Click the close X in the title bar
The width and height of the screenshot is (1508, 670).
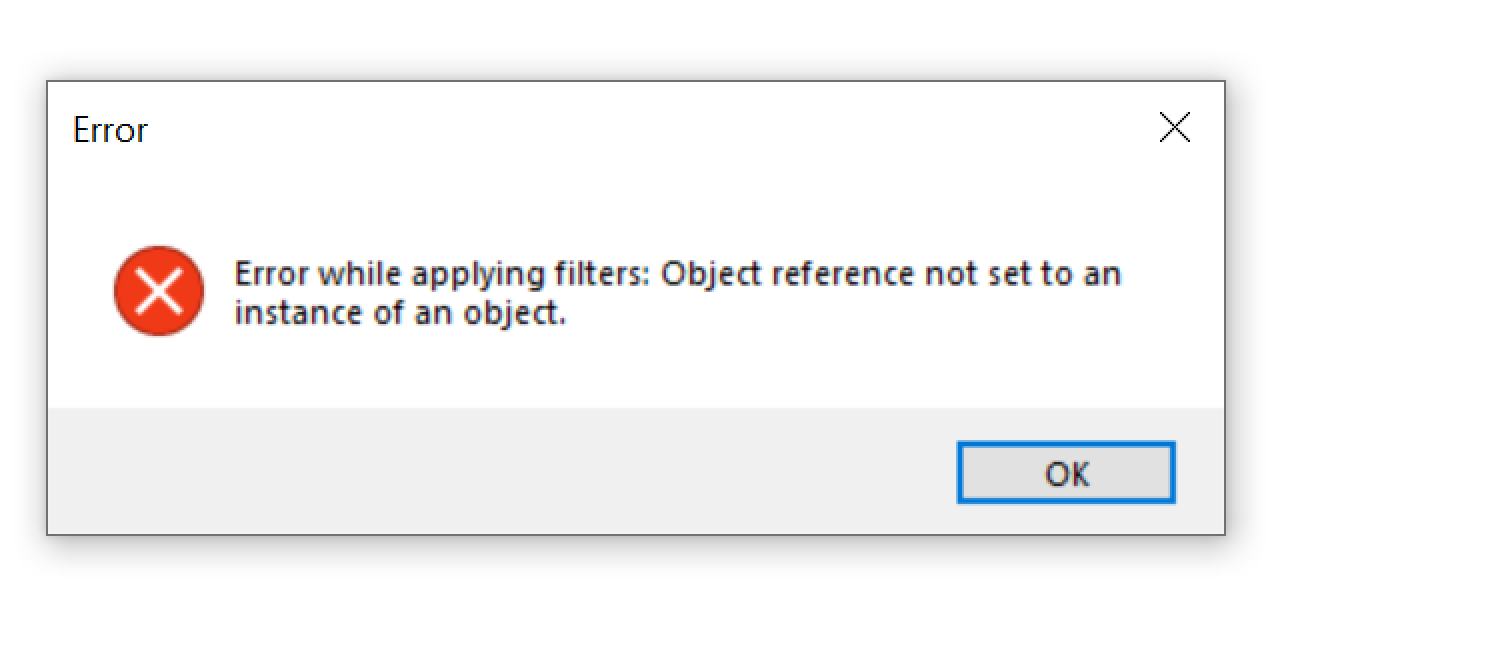(x=1174, y=127)
